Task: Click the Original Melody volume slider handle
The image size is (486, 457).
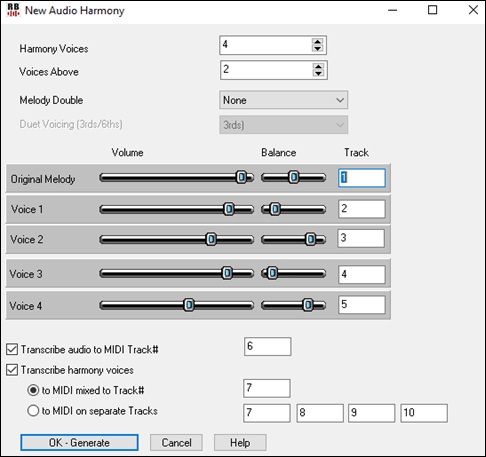Action: point(241,177)
